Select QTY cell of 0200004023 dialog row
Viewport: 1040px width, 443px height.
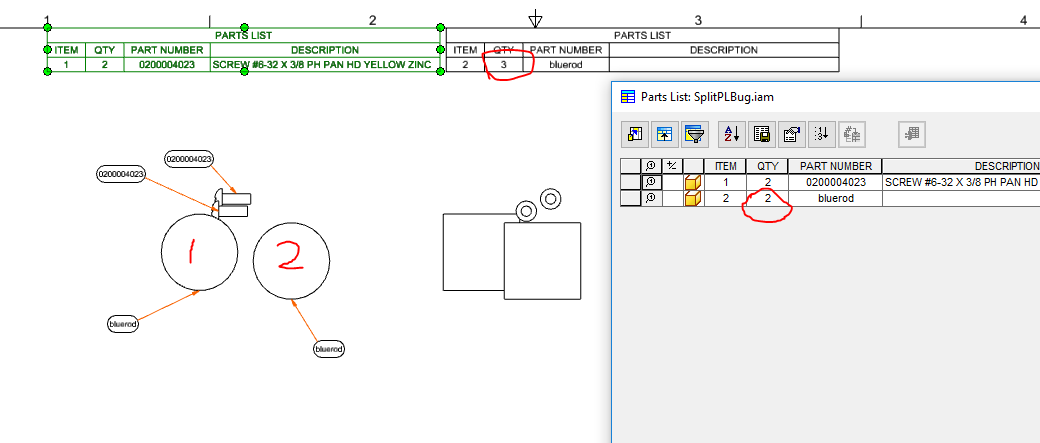click(767, 182)
